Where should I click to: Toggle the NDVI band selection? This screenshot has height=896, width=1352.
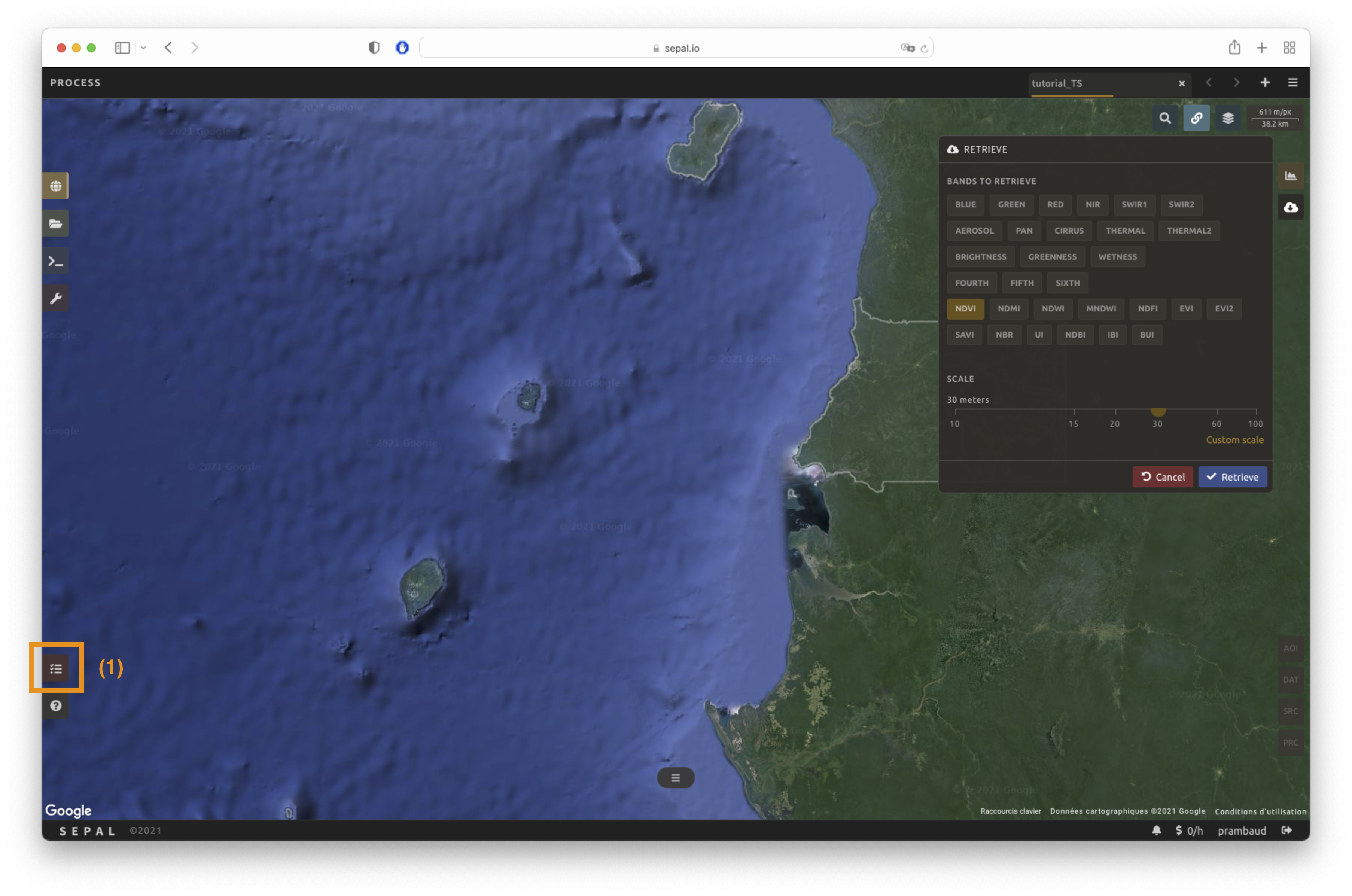(x=965, y=308)
